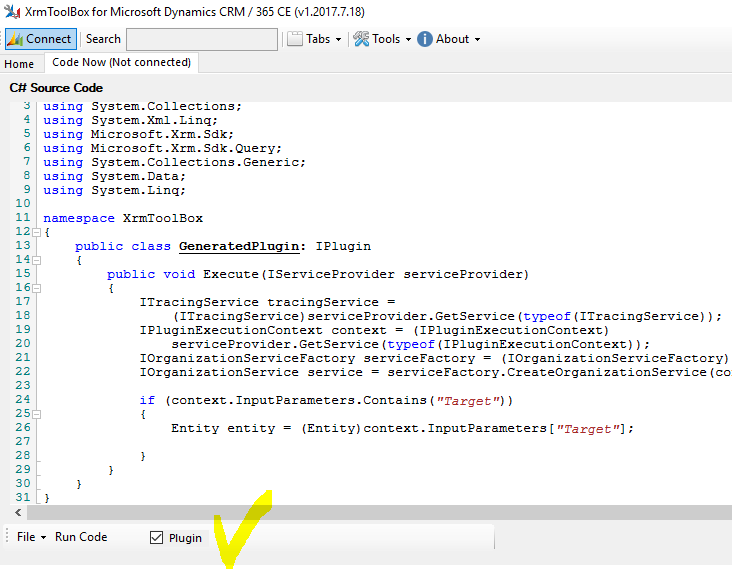The image size is (732, 569).
Task: Click the Tools wrench icon
Action: coord(361,39)
